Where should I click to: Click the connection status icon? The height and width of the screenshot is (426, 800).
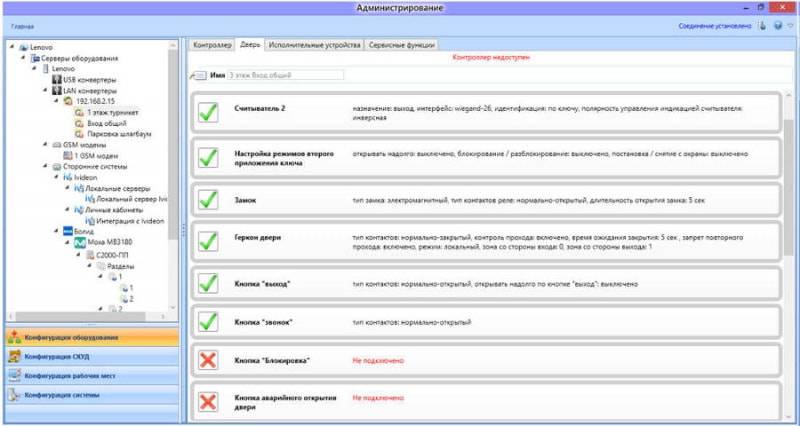pyautogui.click(x=762, y=25)
